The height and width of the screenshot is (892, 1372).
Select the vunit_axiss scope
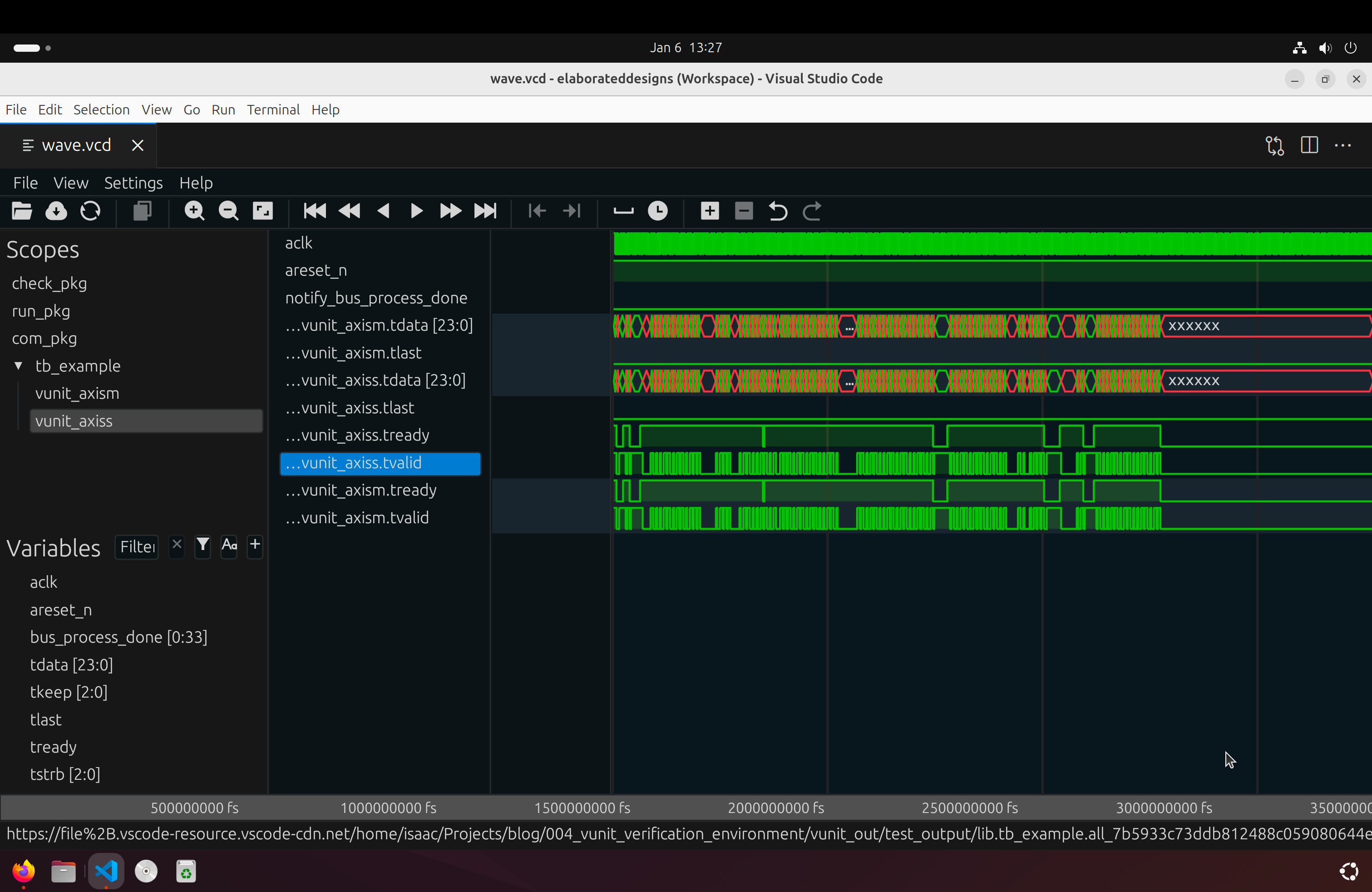pos(147,421)
